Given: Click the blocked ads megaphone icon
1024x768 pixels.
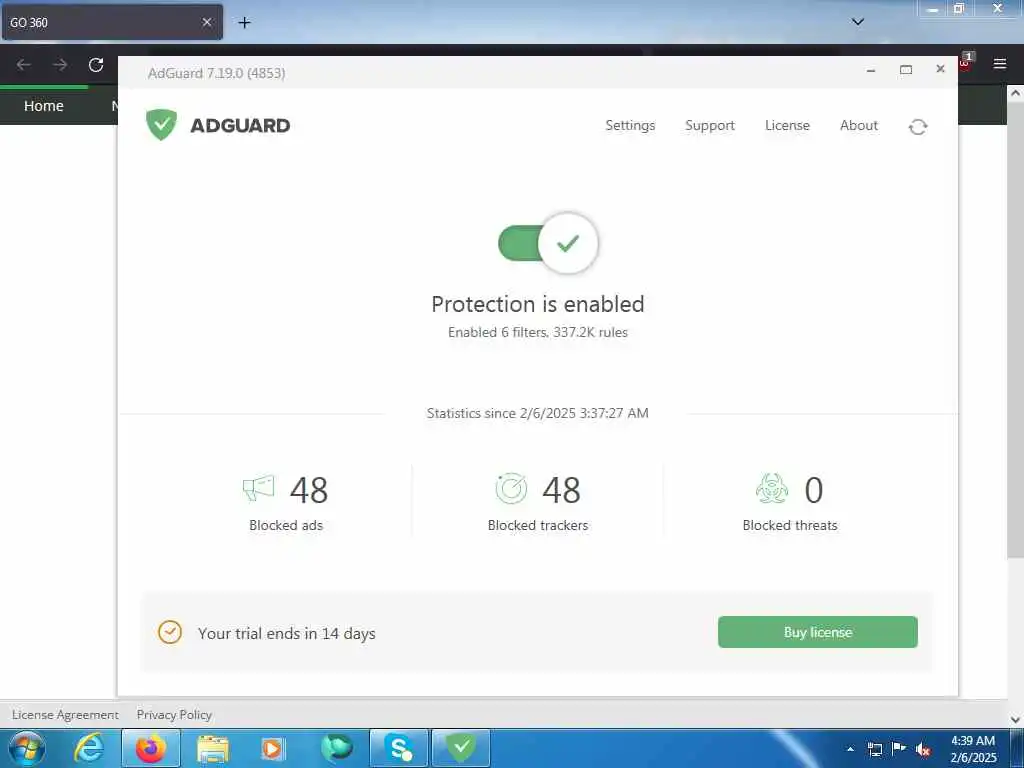Looking at the screenshot, I should click(259, 488).
